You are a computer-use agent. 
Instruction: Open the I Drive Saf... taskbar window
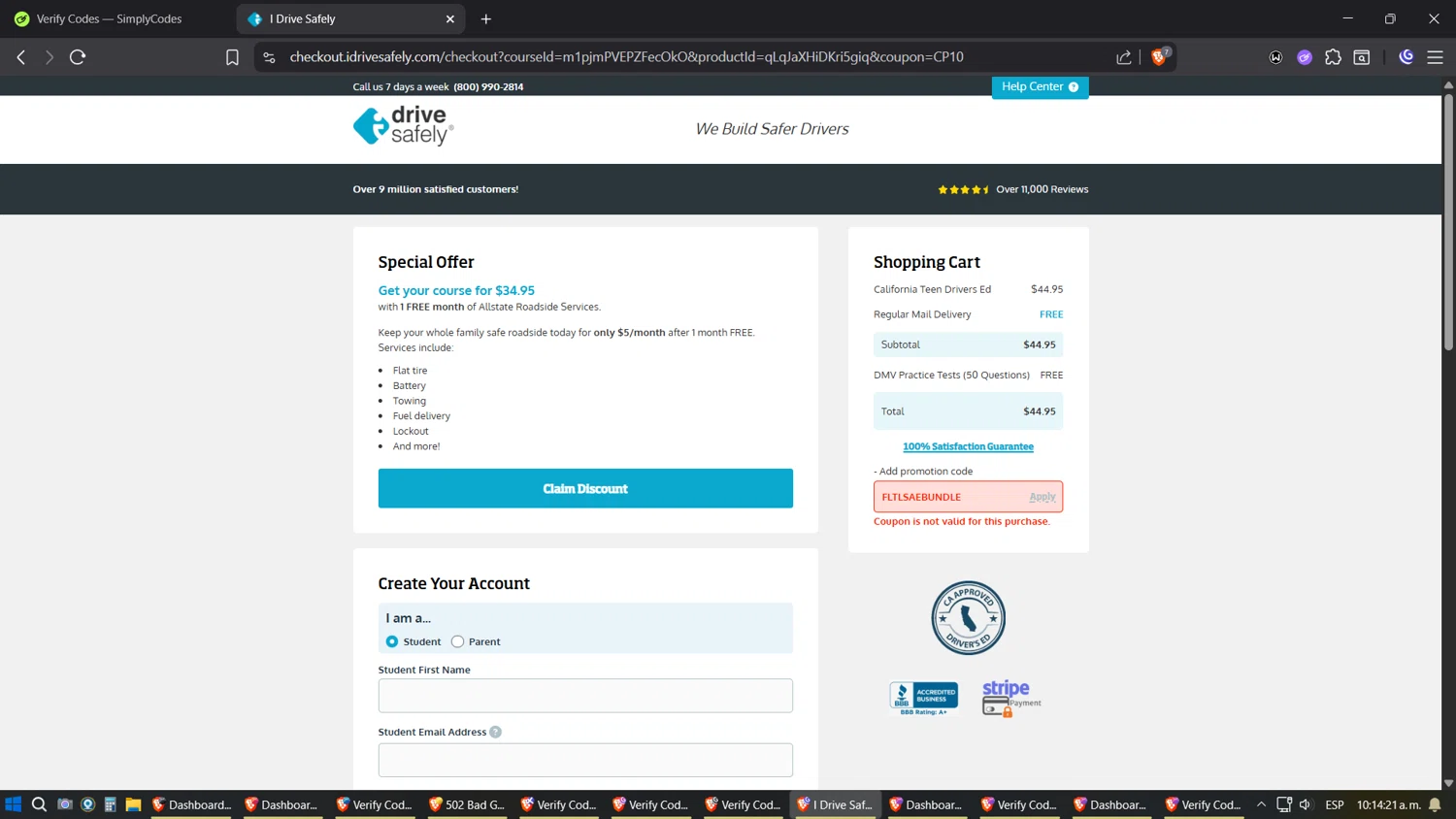pyautogui.click(x=836, y=804)
